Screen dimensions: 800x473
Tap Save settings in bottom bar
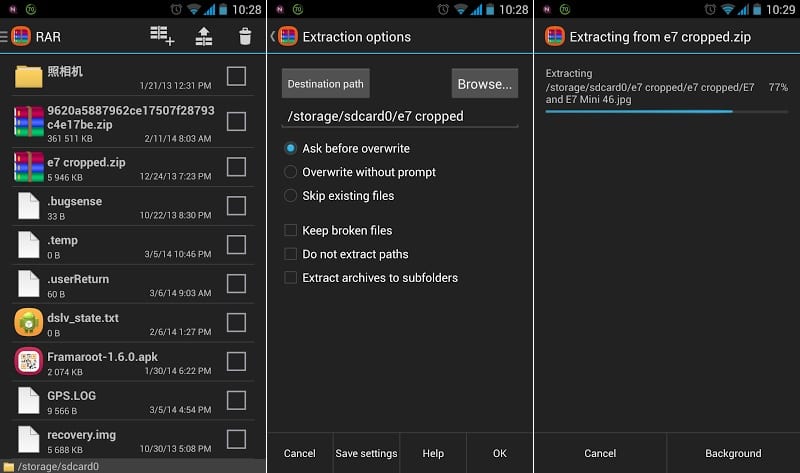366,453
